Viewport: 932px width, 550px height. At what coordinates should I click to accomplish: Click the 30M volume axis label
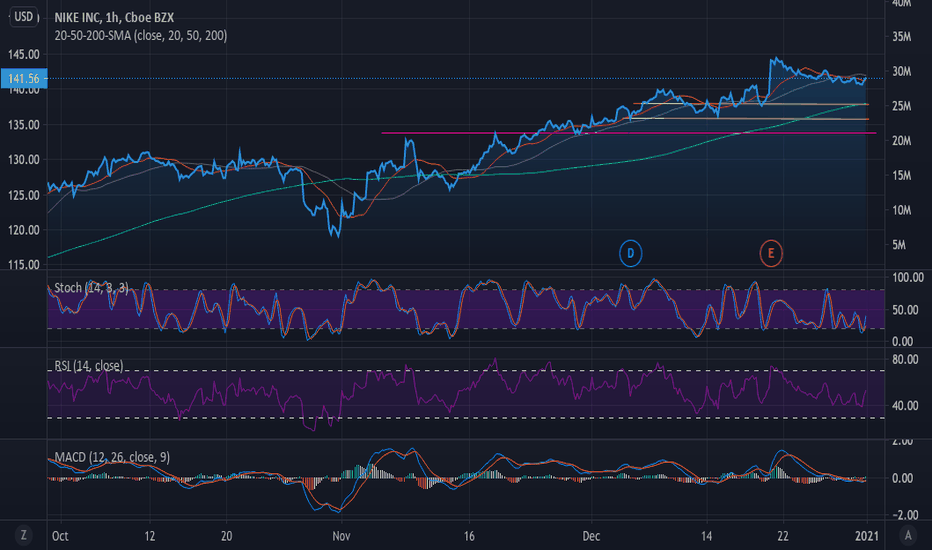[x=901, y=71]
